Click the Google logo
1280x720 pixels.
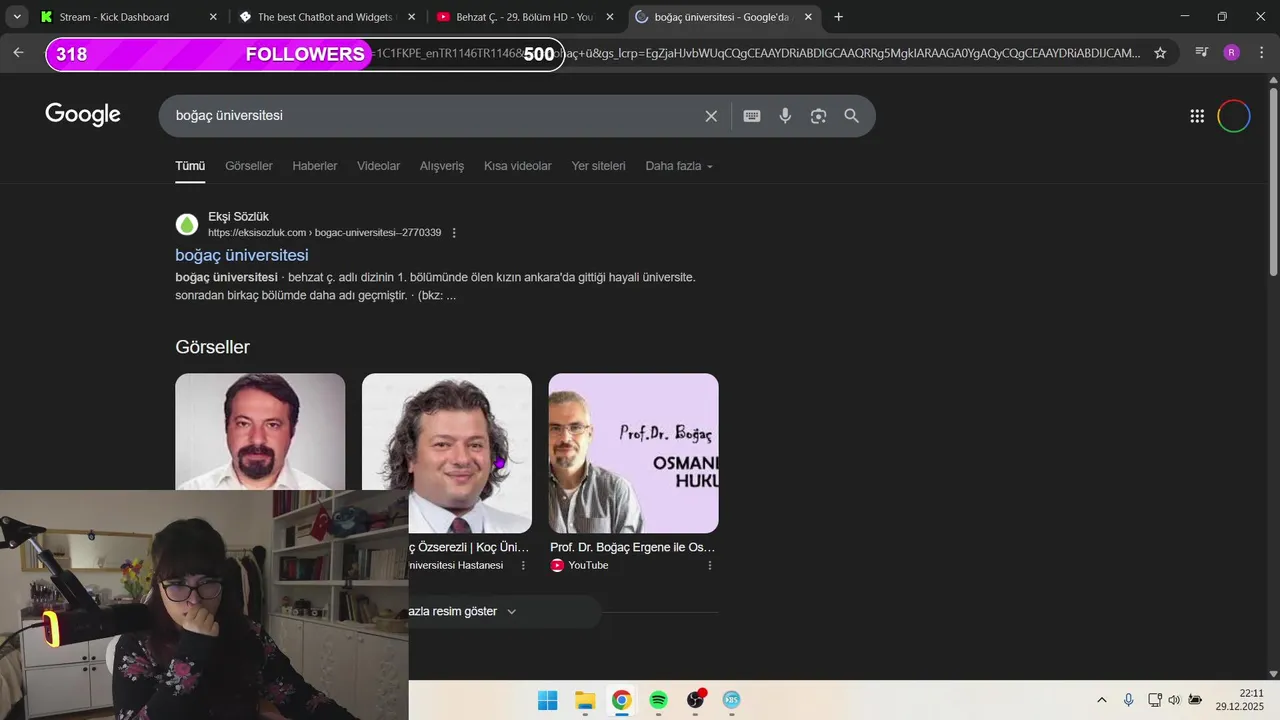click(83, 115)
